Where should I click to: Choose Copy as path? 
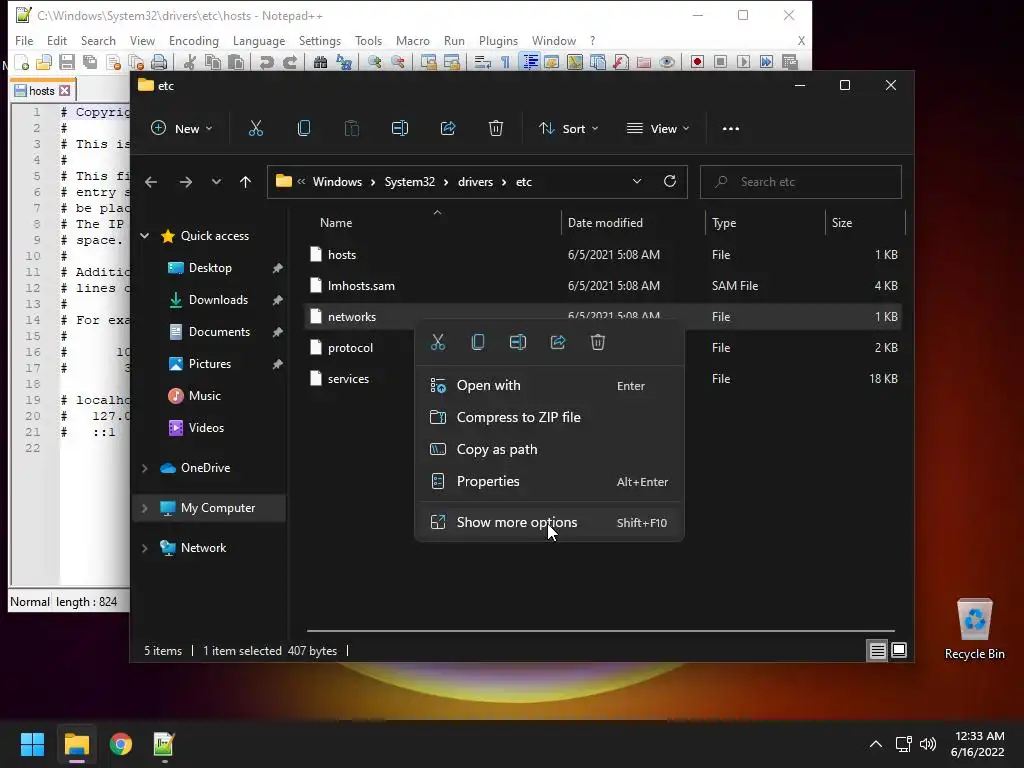coord(549,449)
